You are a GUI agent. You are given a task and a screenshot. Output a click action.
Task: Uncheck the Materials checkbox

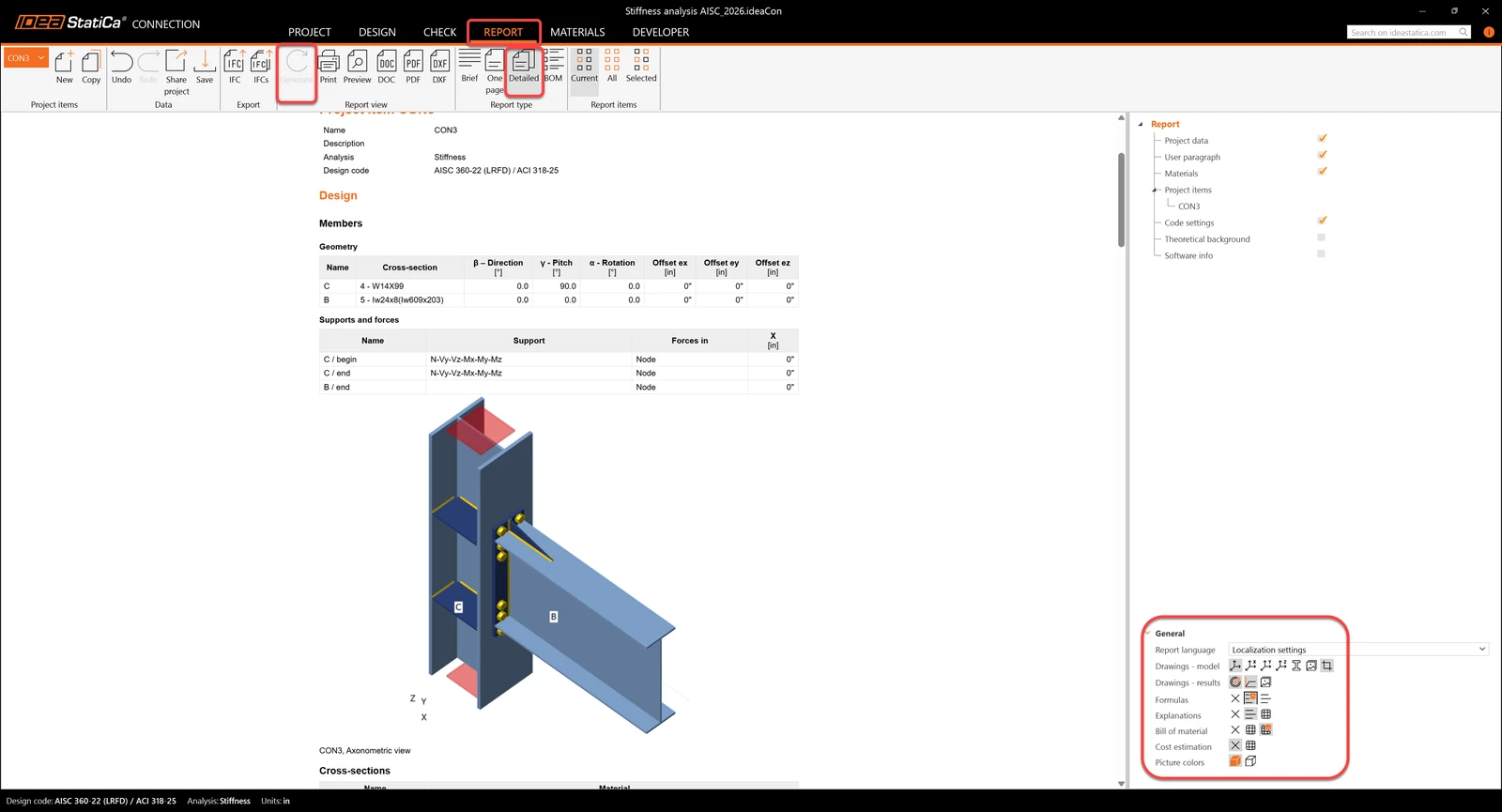click(x=1322, y=171)
